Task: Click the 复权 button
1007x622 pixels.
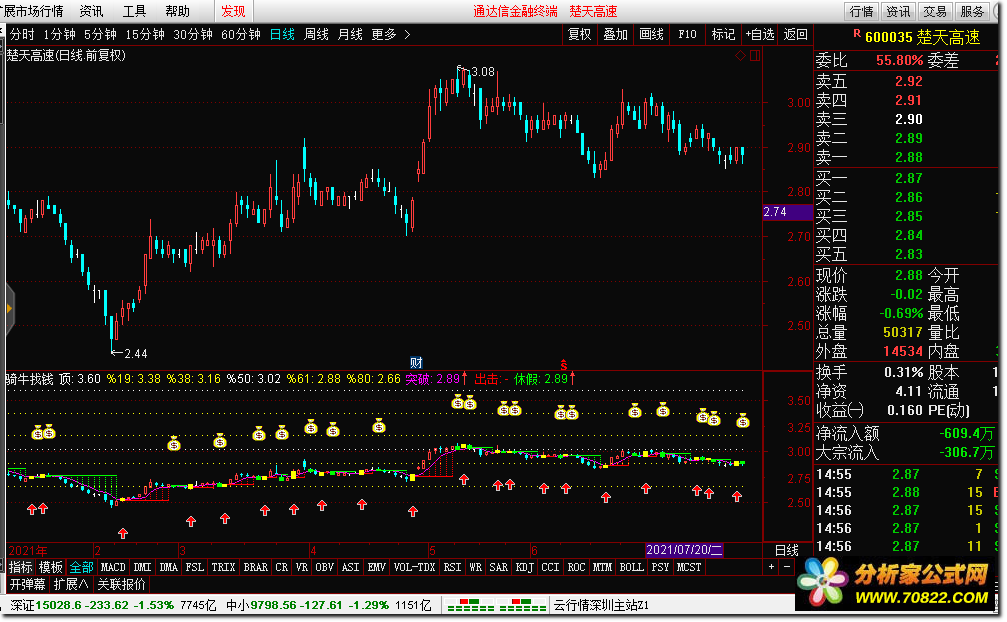Action: pyautogui.click(x=579, y=35)
